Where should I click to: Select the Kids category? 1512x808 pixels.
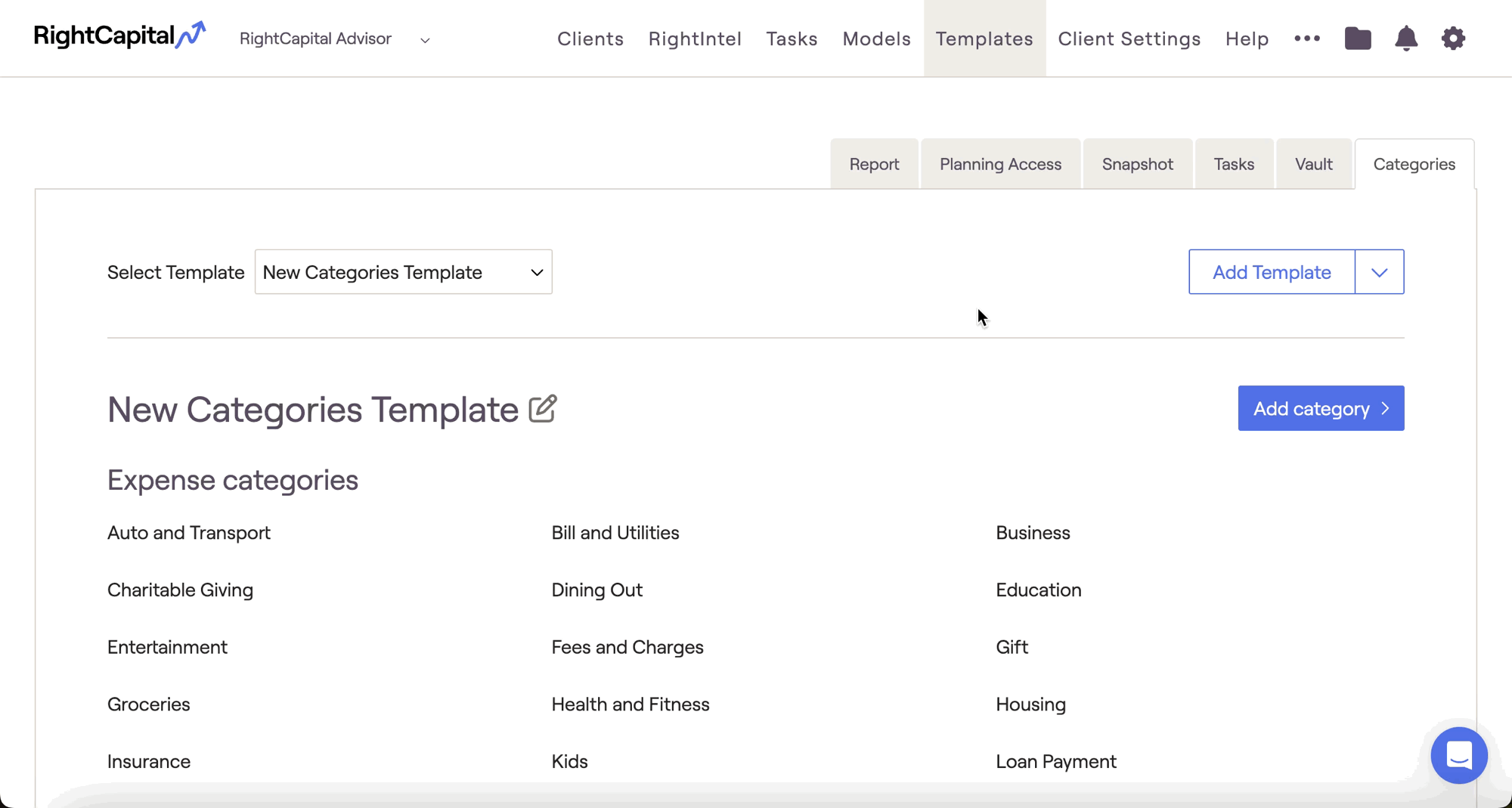coord(569,762)
